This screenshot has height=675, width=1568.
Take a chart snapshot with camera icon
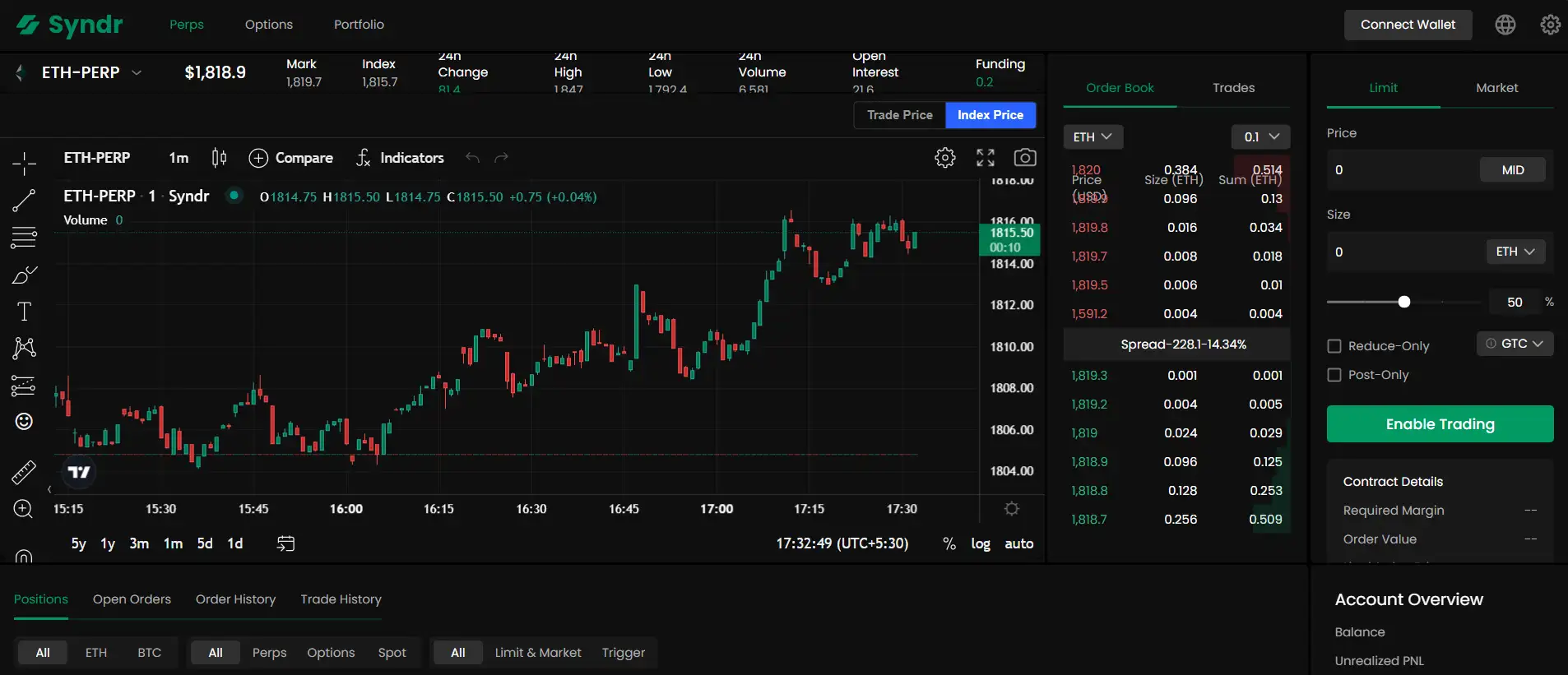tap(1024, 158)
